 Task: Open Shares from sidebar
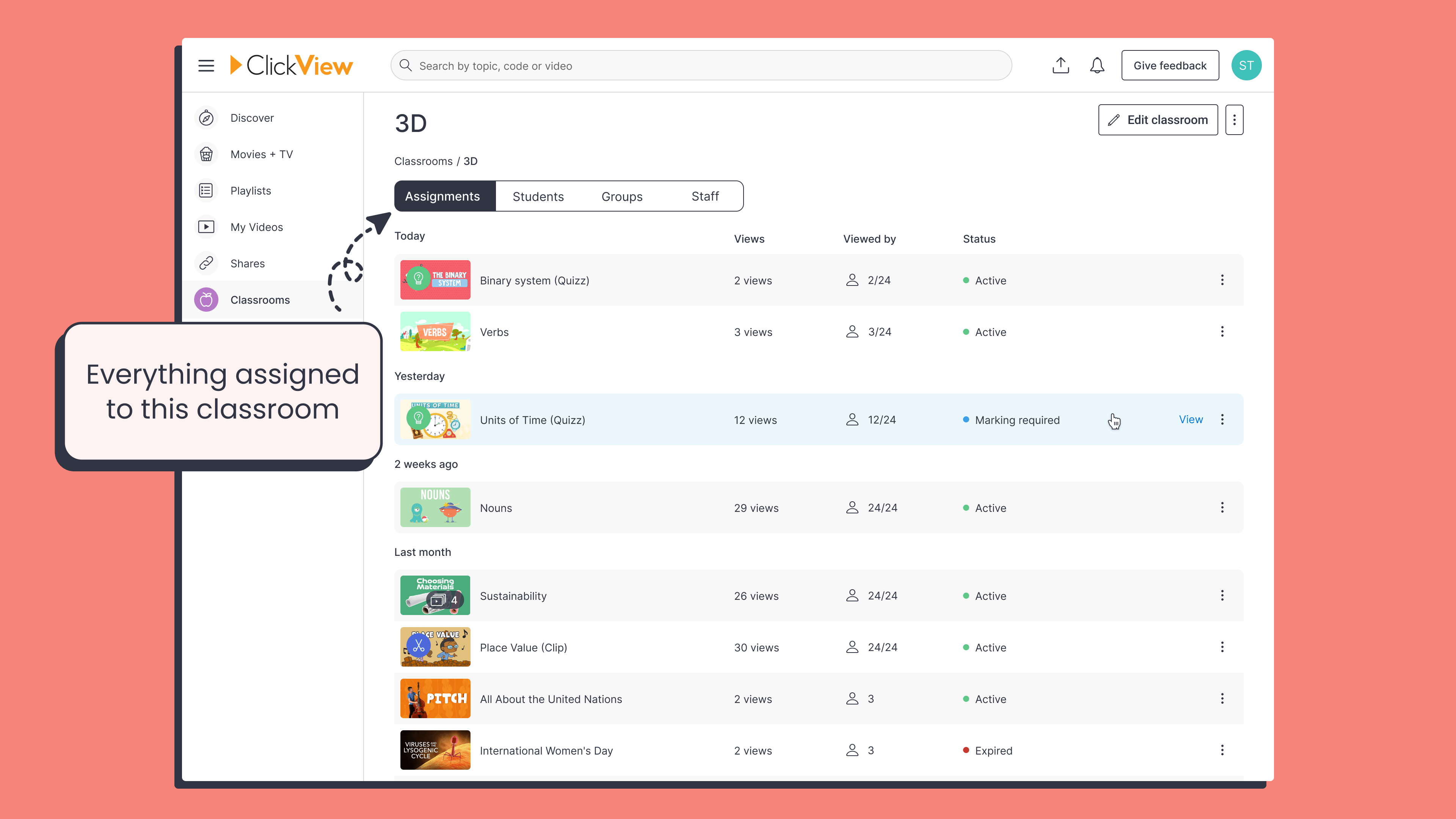click(x=247, y=264)
